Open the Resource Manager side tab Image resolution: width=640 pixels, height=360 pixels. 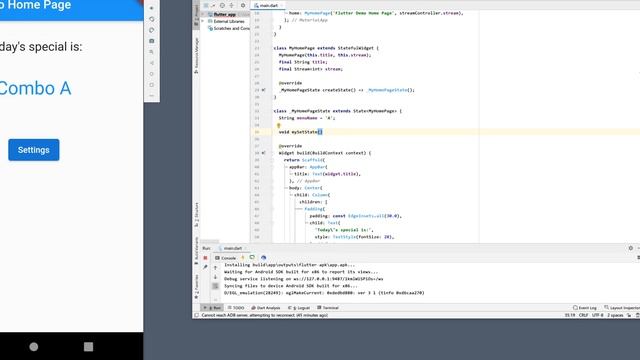click(x=196, y=56)
